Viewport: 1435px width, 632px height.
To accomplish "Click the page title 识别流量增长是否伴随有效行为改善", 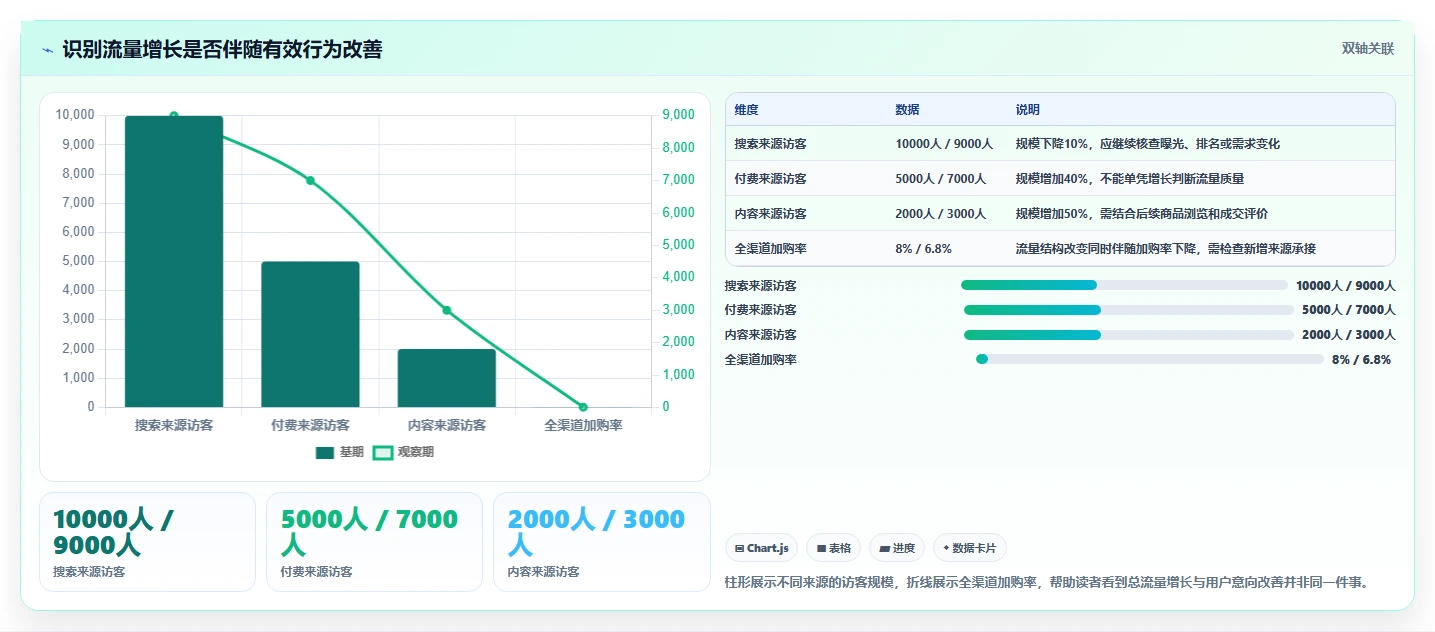I will pyautogui.click(x=222, y=49).
